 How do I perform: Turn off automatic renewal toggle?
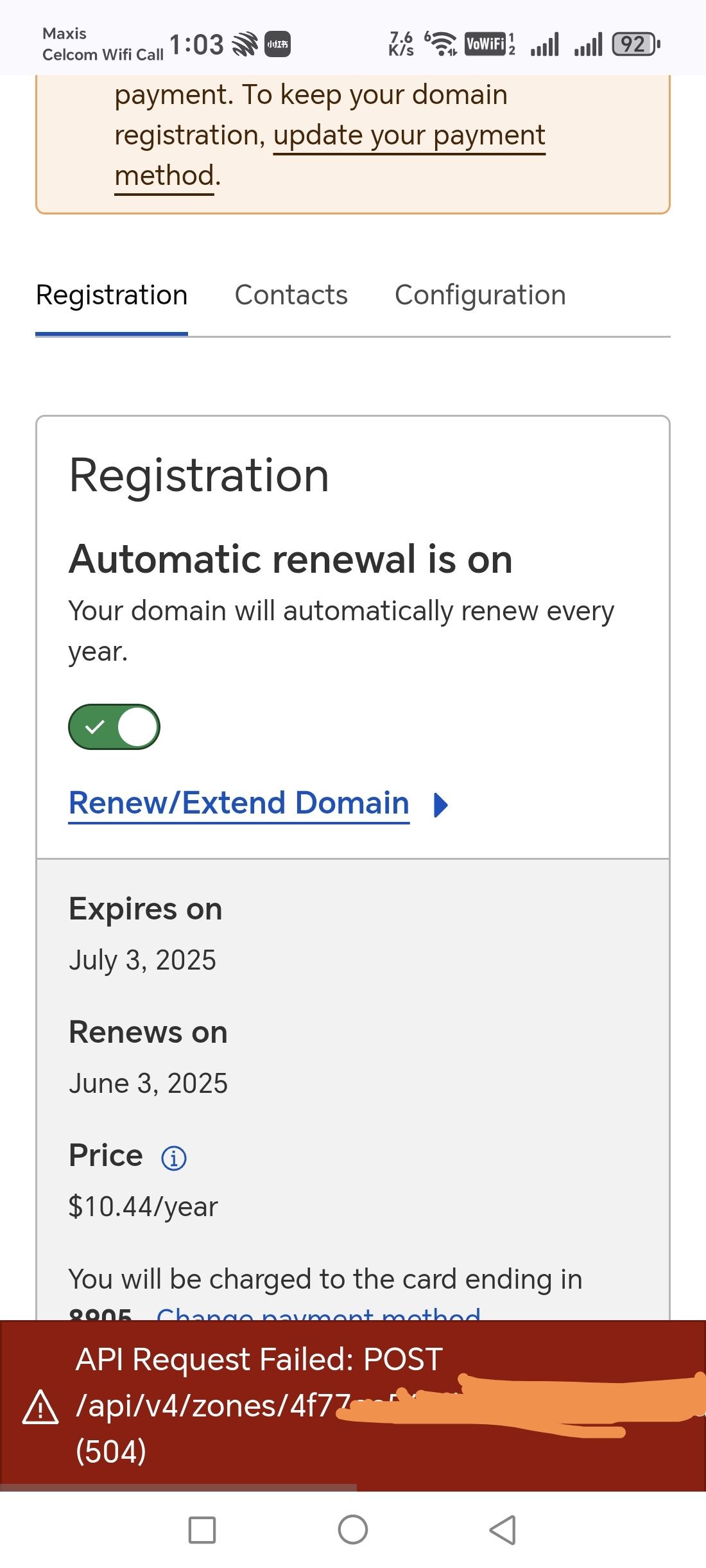[114, 727]
